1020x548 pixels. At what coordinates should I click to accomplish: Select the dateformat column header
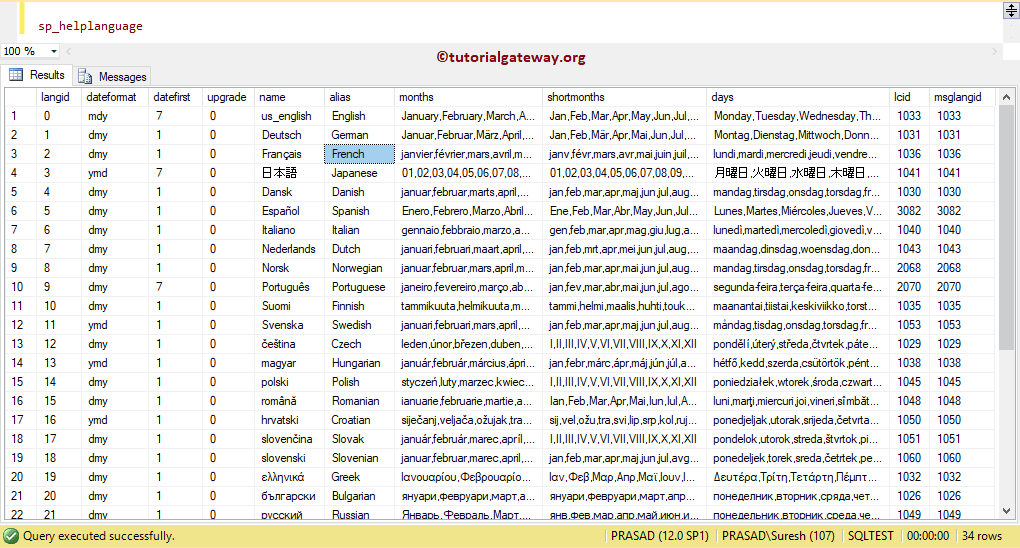pyautogui.click(x=112, y=97)
